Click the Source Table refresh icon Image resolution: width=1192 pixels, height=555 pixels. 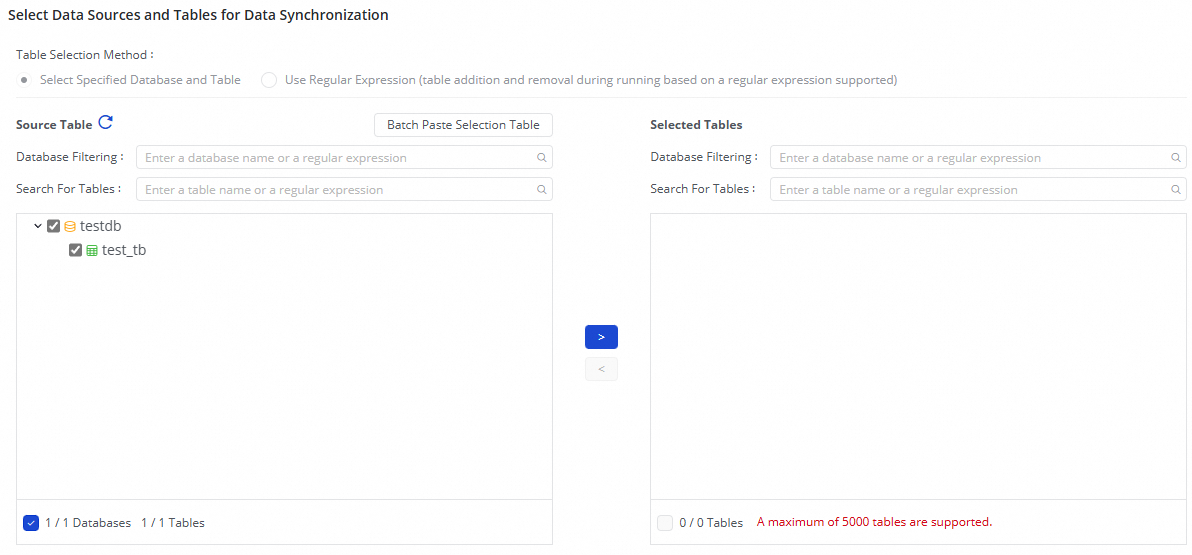(x=105, y=124)
